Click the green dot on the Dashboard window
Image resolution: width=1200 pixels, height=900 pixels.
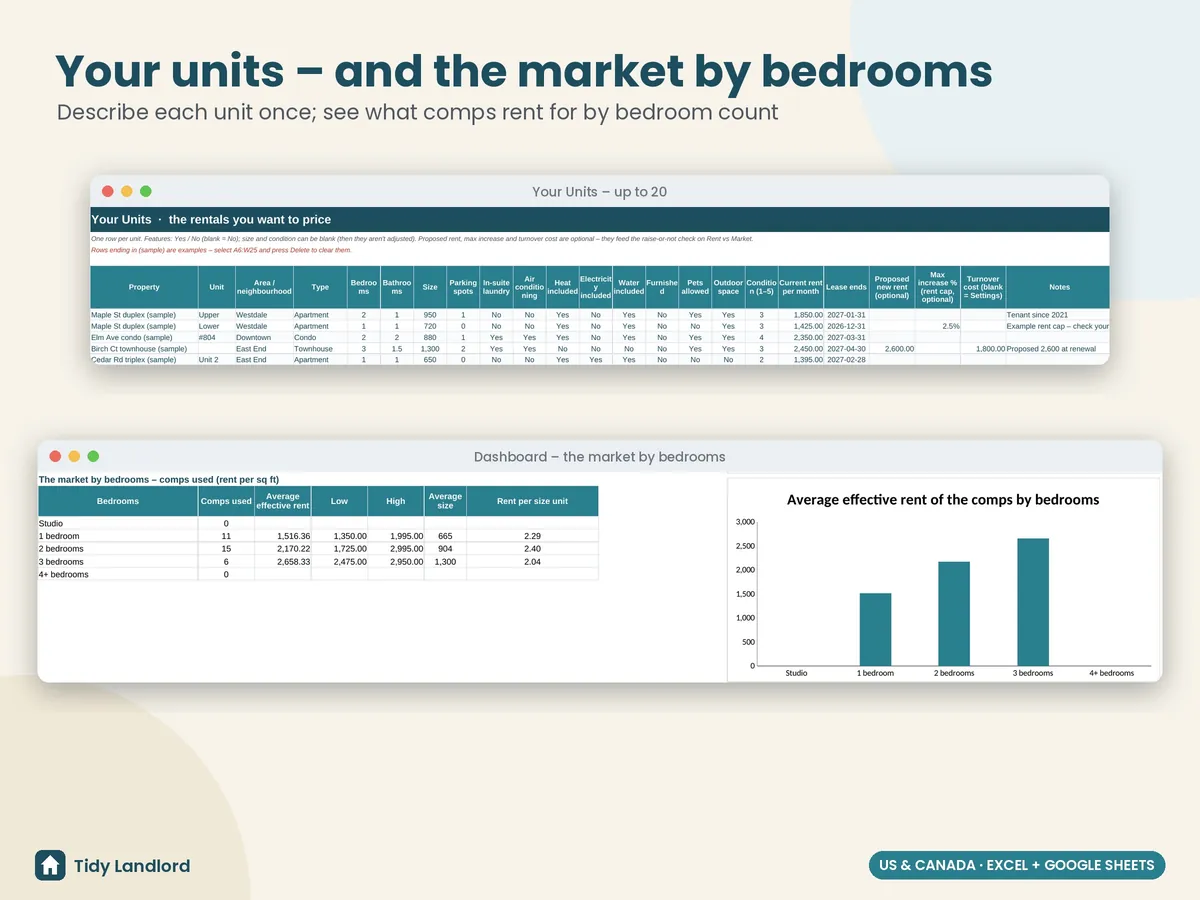[93, 456]
